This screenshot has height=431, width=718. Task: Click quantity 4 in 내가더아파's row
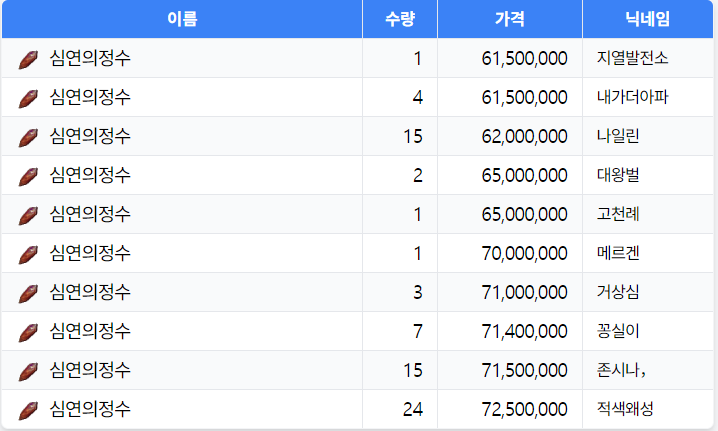[418, 98]
